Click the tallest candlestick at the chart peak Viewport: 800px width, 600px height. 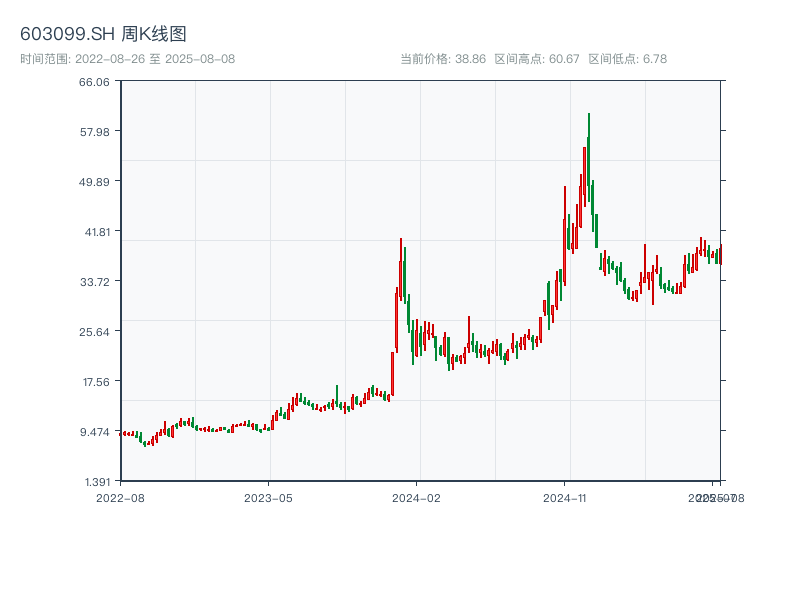point(589,157)
